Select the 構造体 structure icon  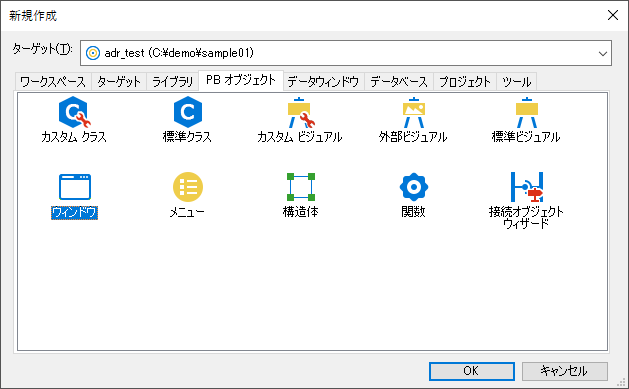click(301, 187)
